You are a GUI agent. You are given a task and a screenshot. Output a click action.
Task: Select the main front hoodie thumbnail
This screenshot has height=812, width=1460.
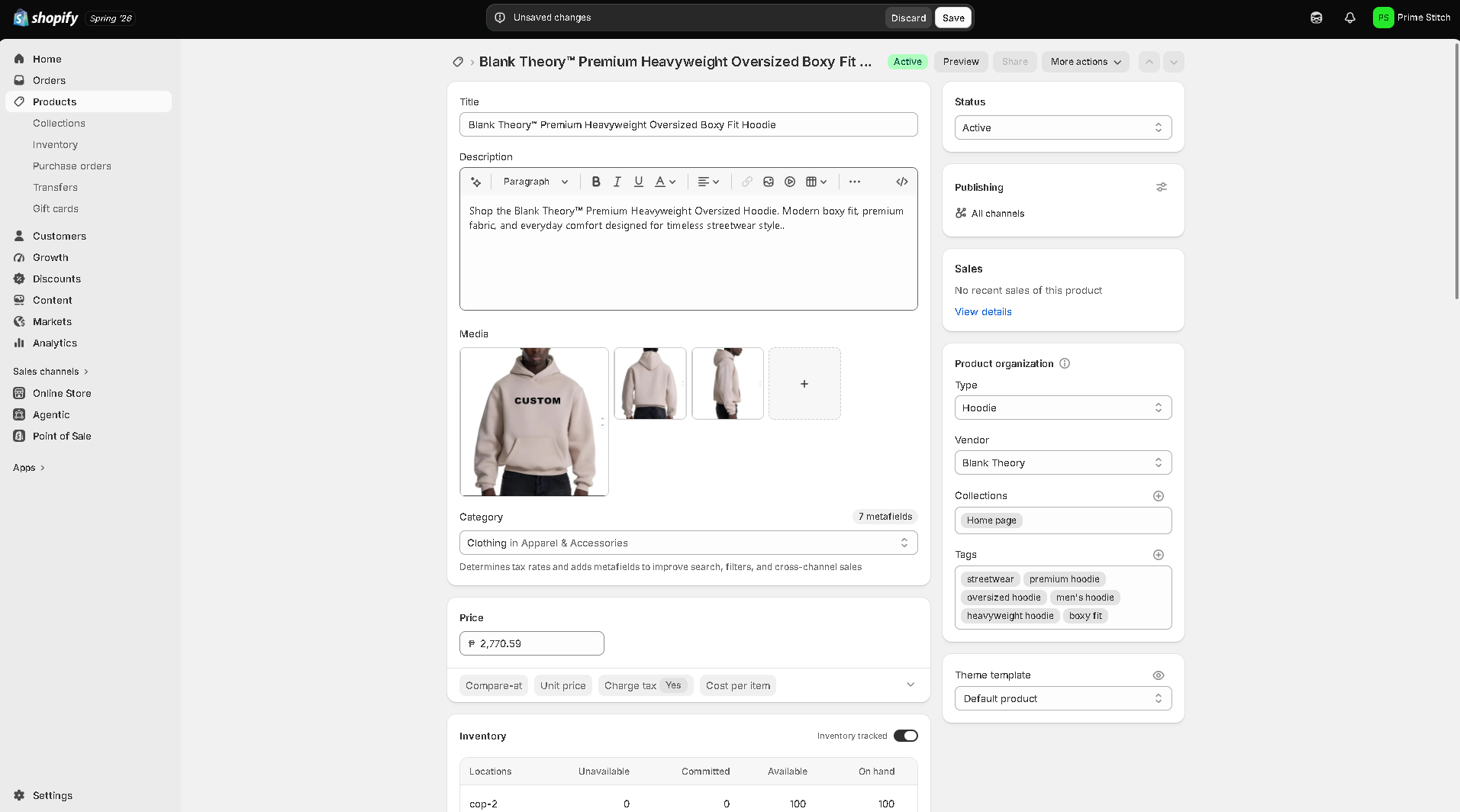[x=534, y=421]
